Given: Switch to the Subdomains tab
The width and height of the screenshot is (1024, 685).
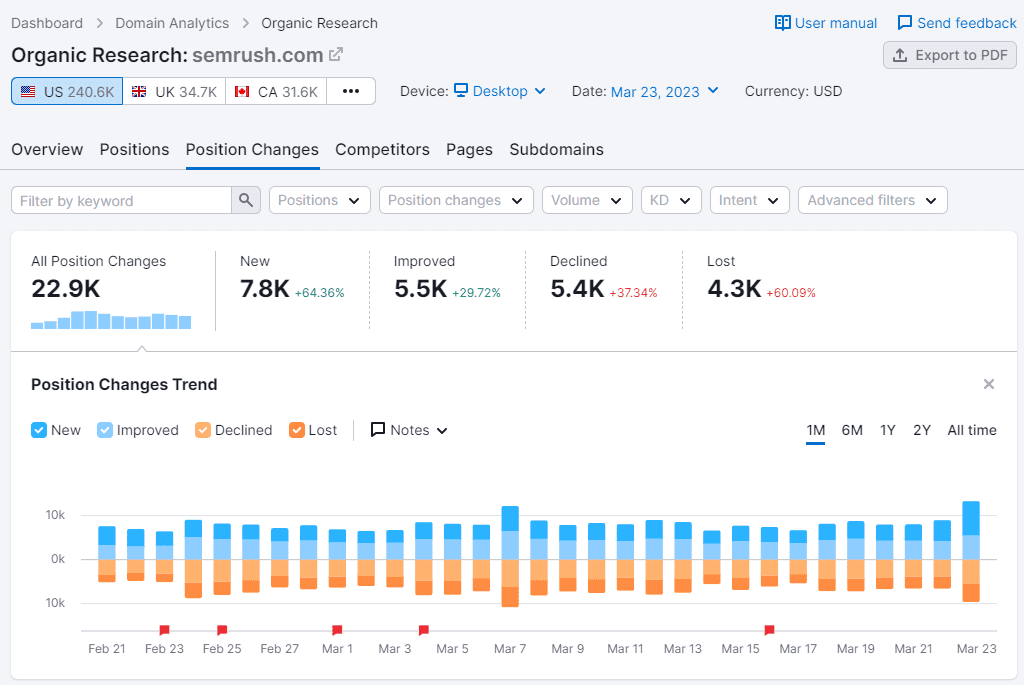Looking at the screenshot, I should click(x=556, y=150).
